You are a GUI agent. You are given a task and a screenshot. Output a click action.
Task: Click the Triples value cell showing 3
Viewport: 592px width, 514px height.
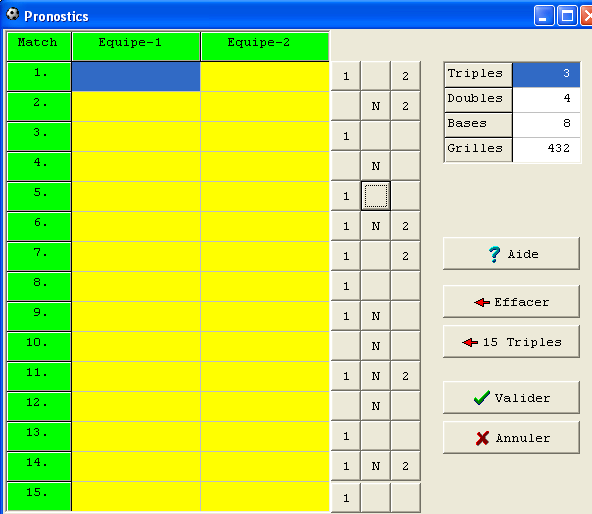tap(546, 74)
